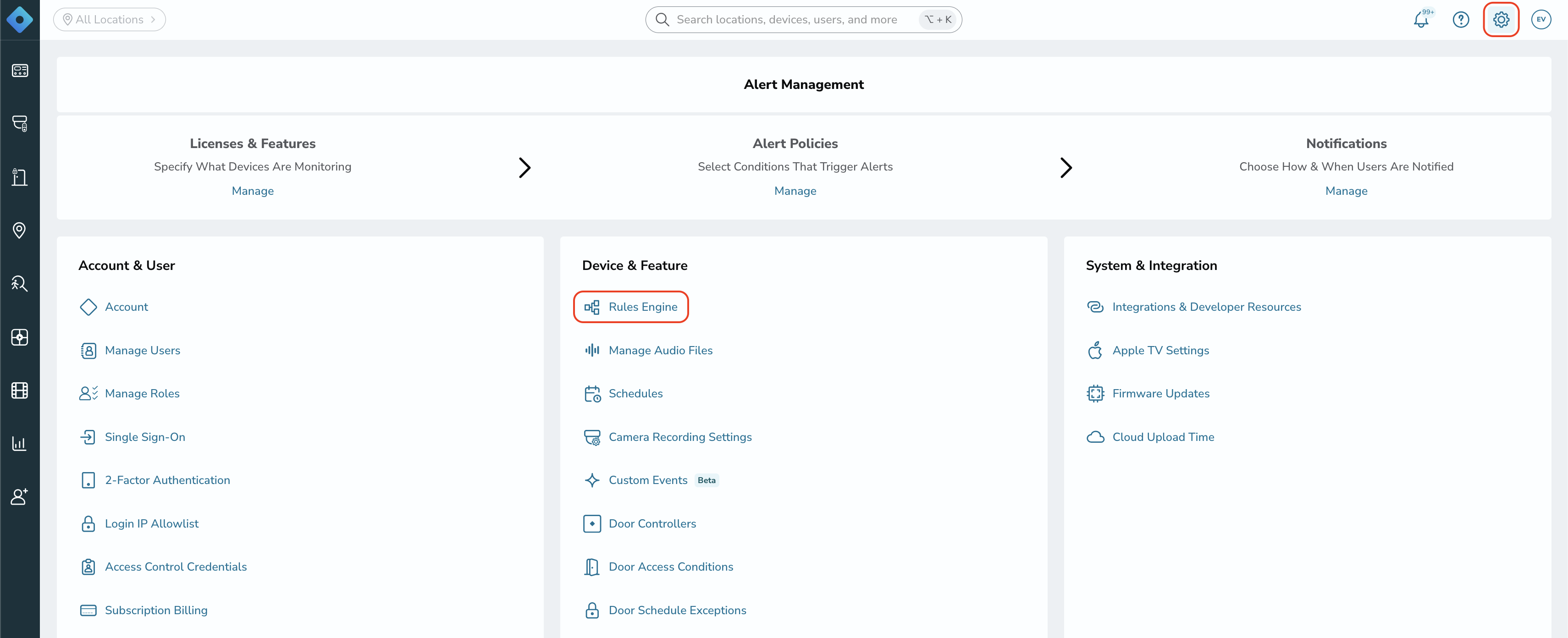Open the dashboard icon in sidebar
Screen dimensions: 1568x638
click(x=19, y=71)
